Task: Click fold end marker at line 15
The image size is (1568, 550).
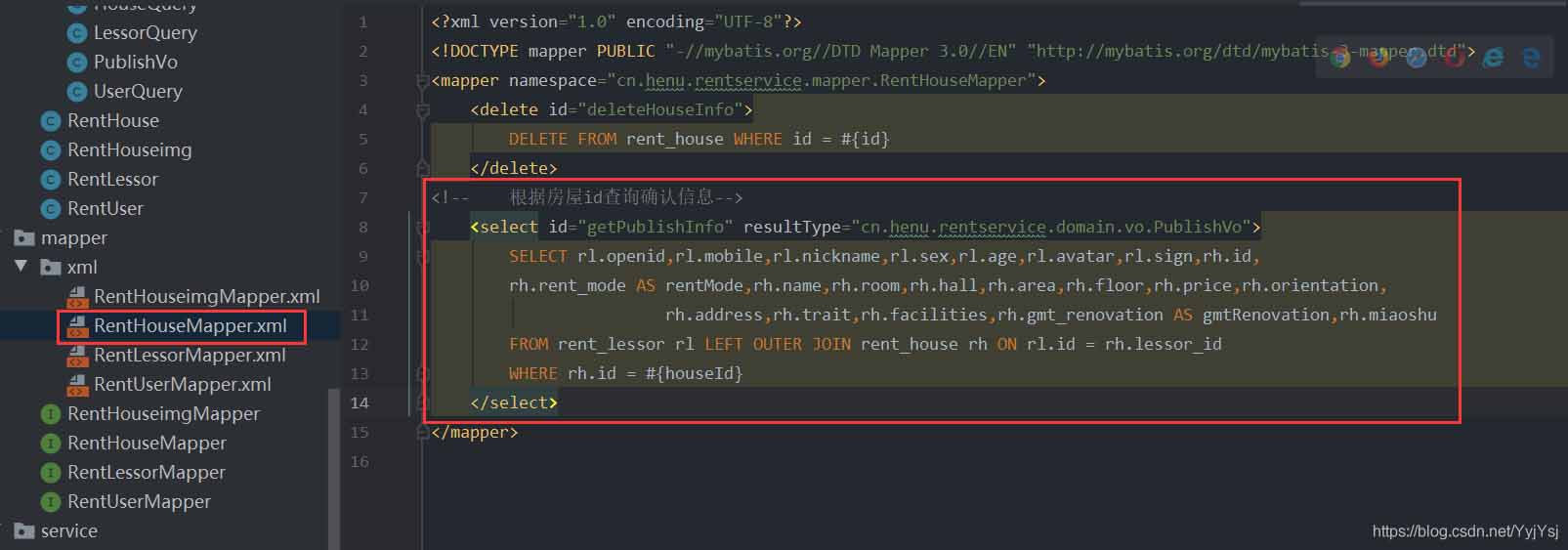Action: 423,432
